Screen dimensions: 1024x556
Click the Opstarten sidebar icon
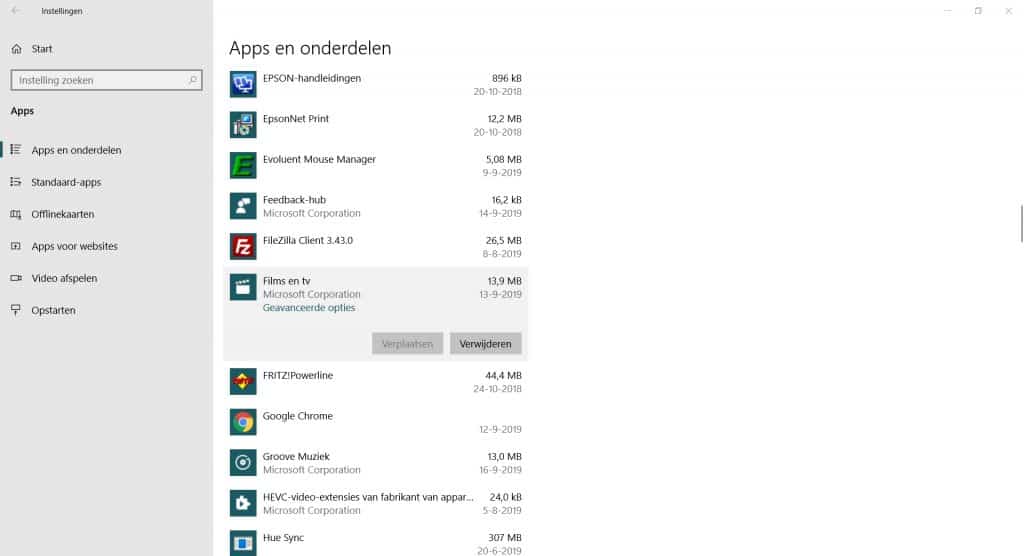pyautogui.click(x=16, y=310)
